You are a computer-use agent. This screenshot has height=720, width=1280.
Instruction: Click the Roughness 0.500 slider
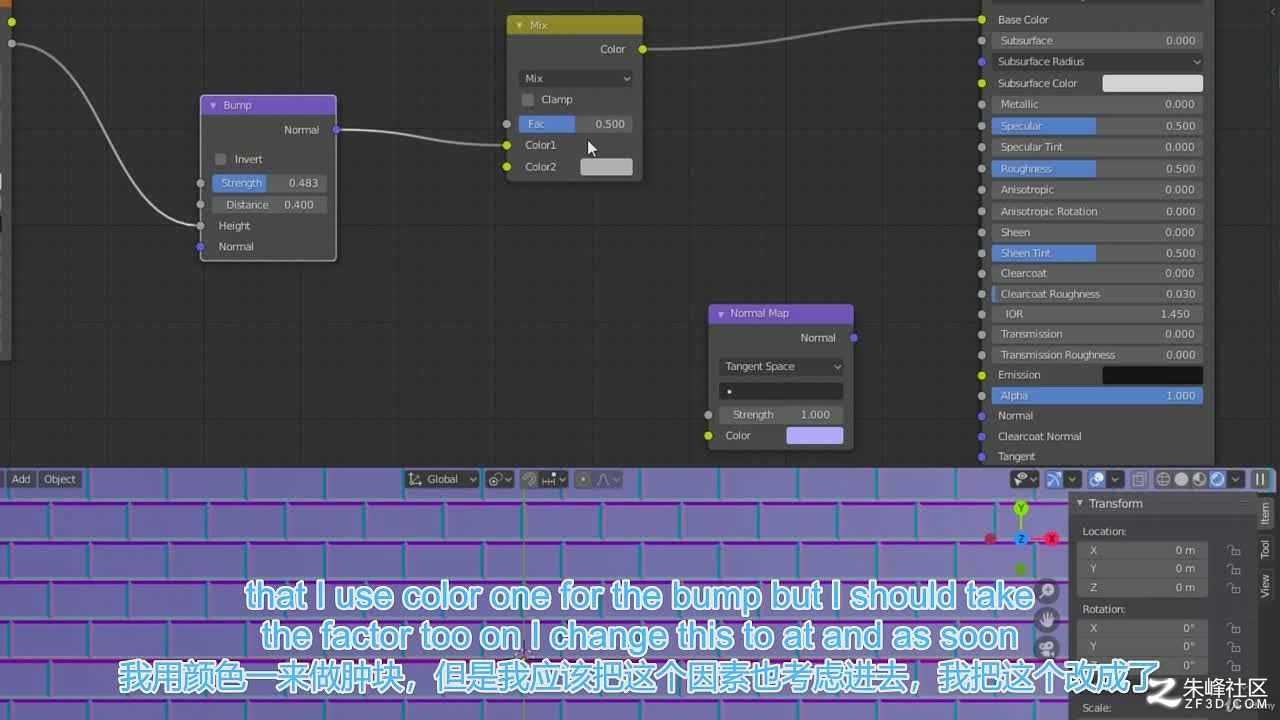[x=1098, y=169]
